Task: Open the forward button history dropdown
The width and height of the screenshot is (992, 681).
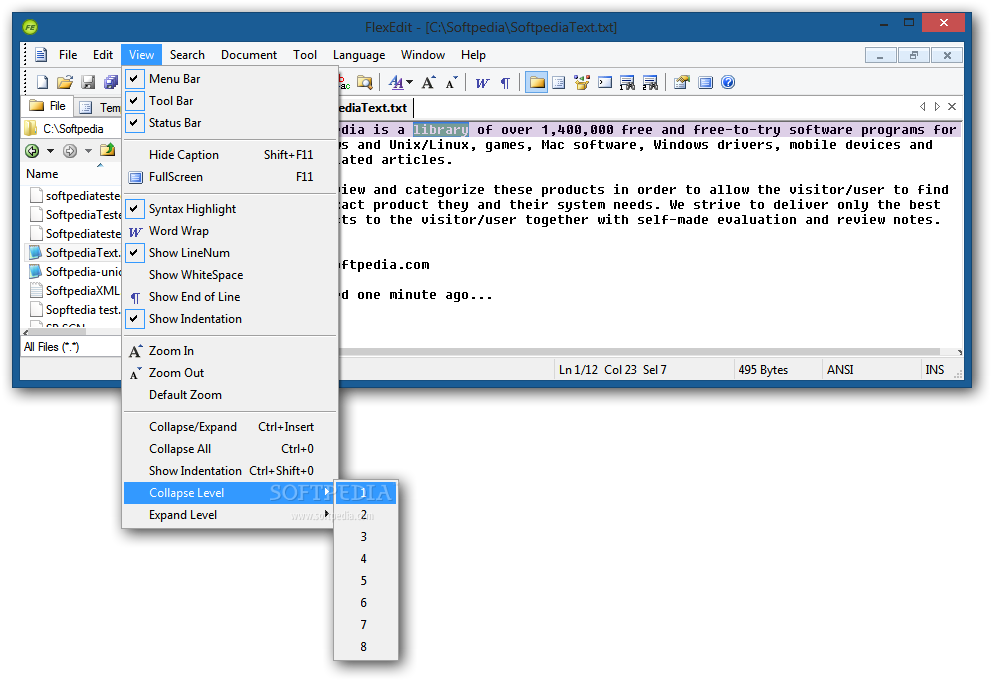Action: click(x=89, y=151)
